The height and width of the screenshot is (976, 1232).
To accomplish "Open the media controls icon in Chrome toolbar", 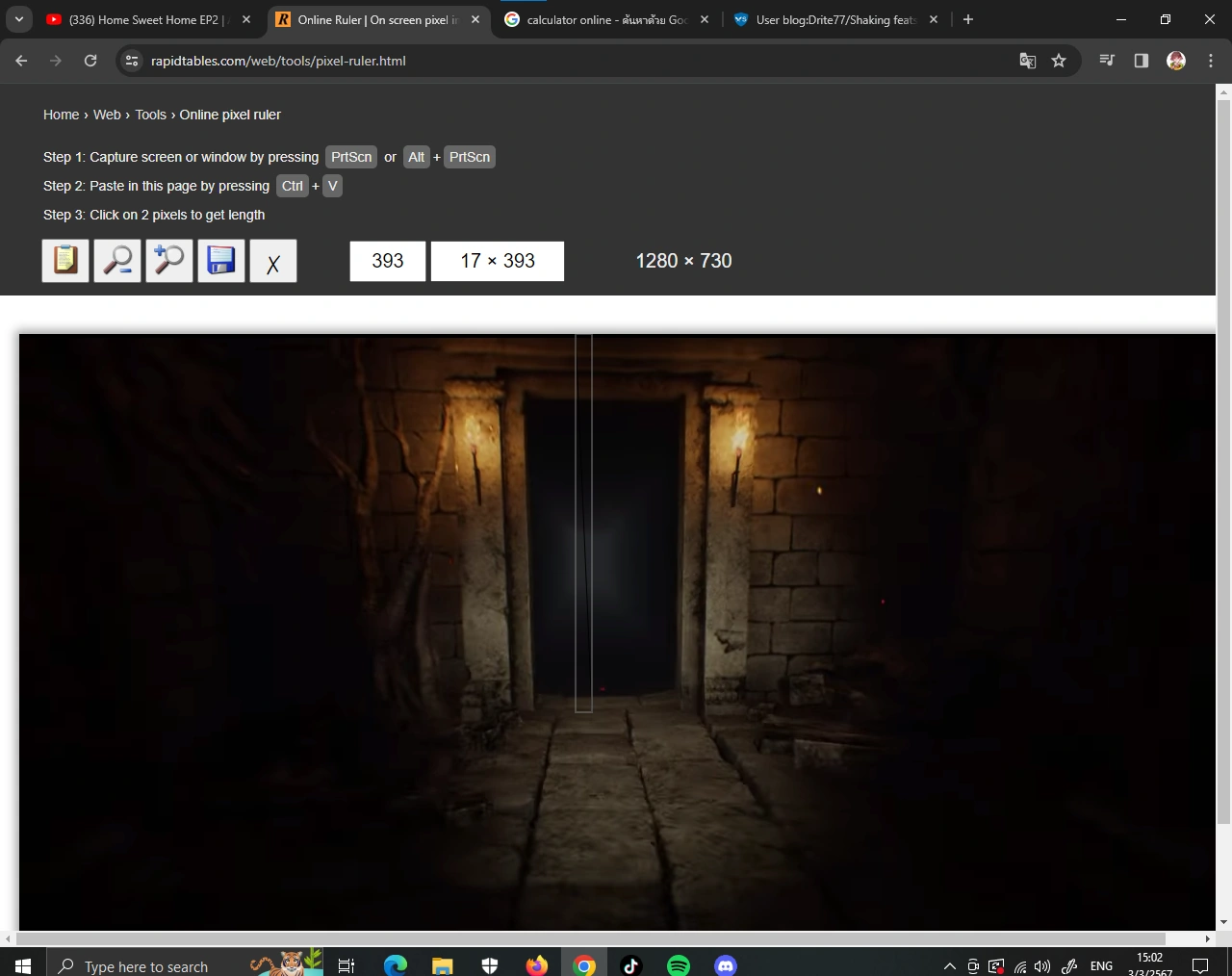I will (x=1107, y=61).
